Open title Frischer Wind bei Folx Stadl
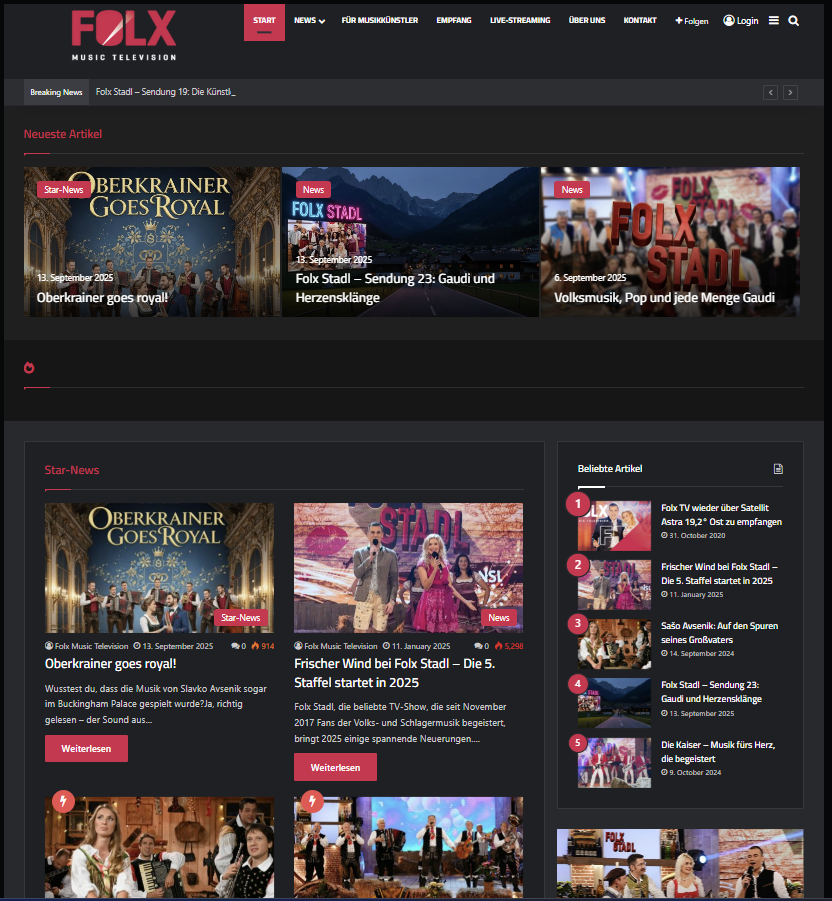The width and height of the screenshot is (832, 901). 395,673
